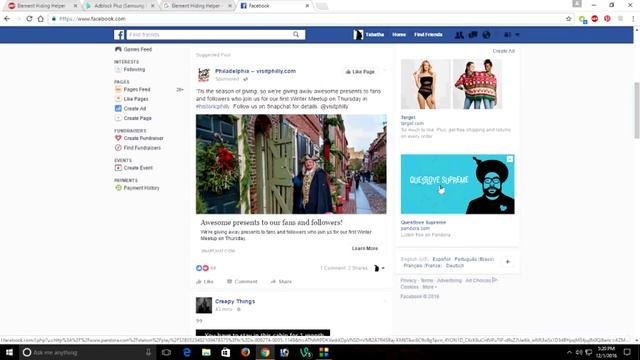Open Find Friends in header
This screenshot has width=640, height=360.
click(x=428, y=35)
